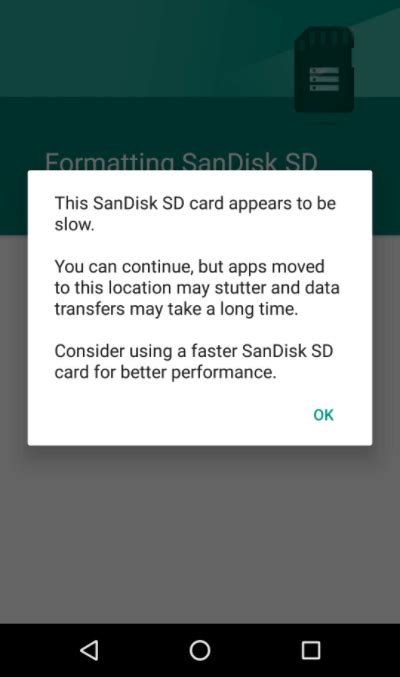Click blank dialog space left of OK

[168, 414]
